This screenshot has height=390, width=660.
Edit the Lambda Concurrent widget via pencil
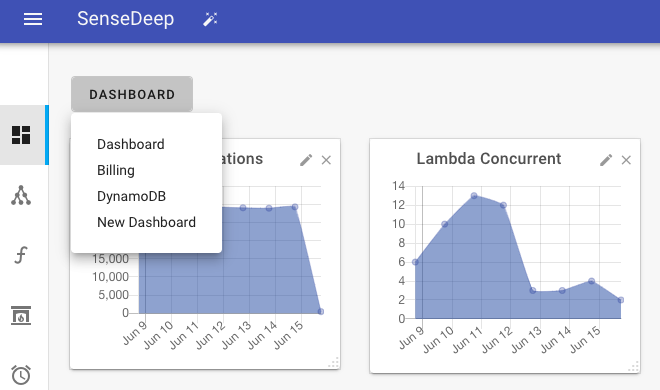click(606, 160)
